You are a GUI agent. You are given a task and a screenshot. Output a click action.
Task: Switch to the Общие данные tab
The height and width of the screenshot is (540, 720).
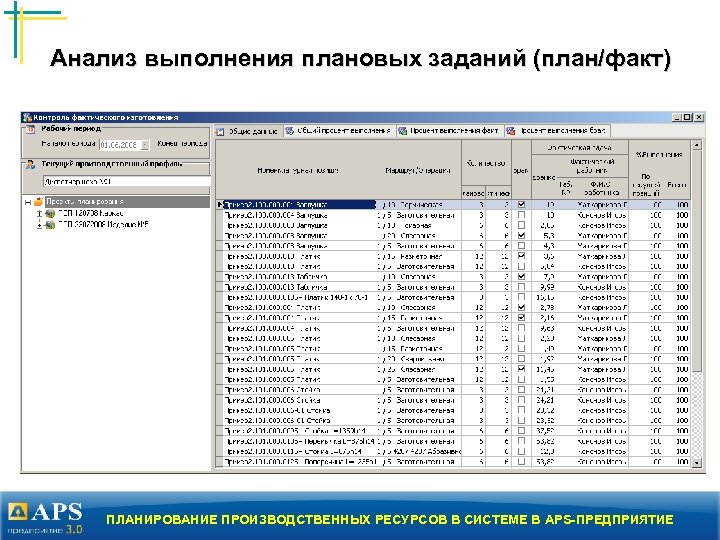point(248,132)
